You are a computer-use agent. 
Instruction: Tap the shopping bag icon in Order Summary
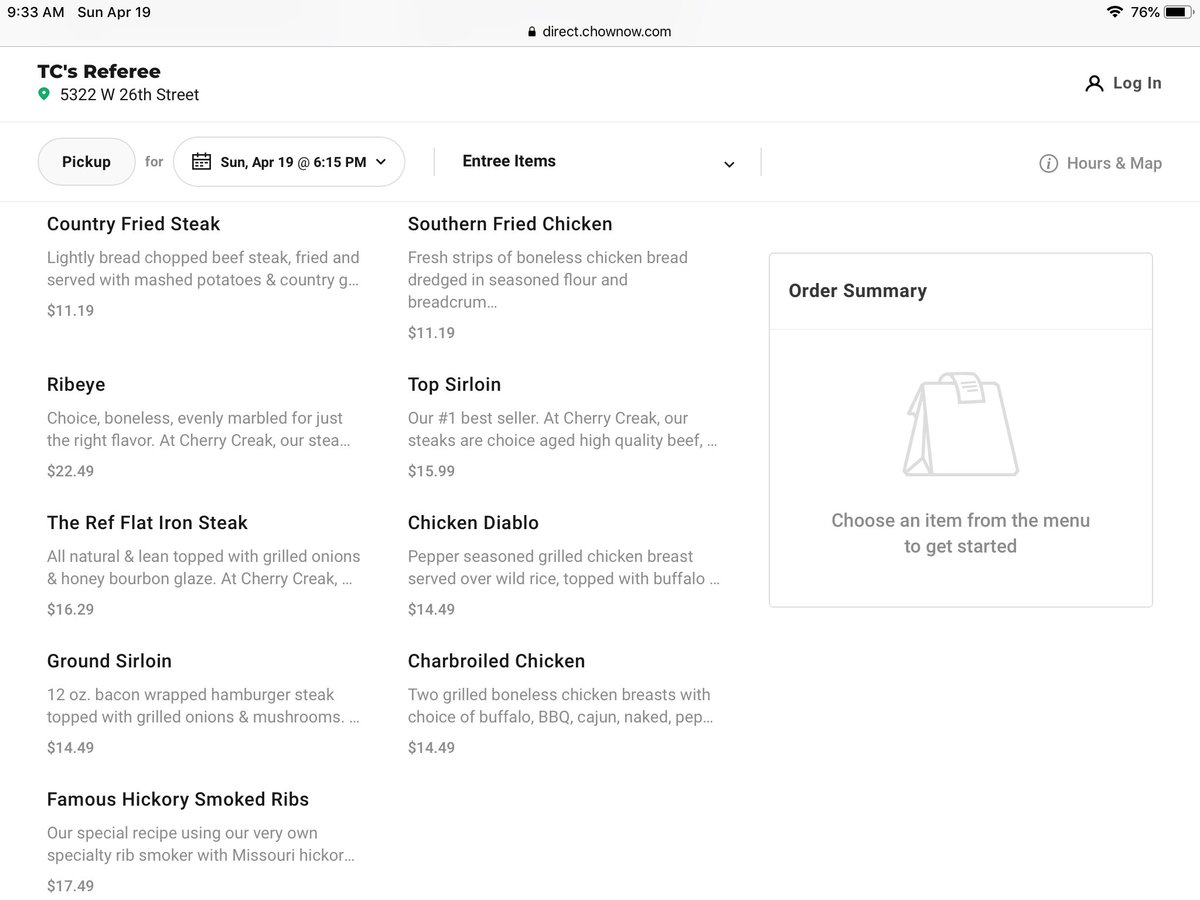coord(960,424)
